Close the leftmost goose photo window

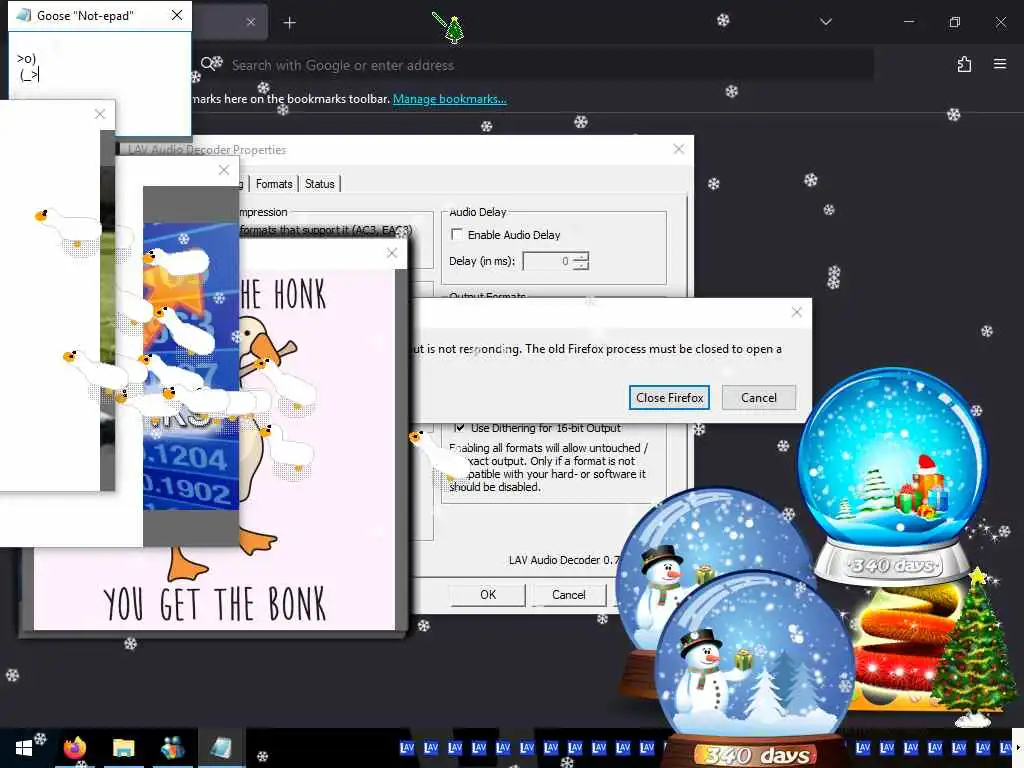100,114
